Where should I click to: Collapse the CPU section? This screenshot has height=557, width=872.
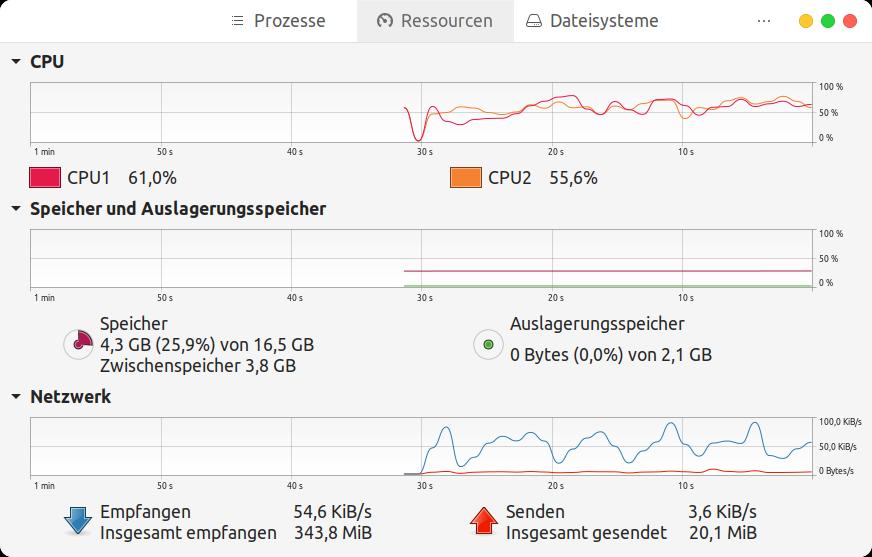pyautogui.click(x=16, y=62)
